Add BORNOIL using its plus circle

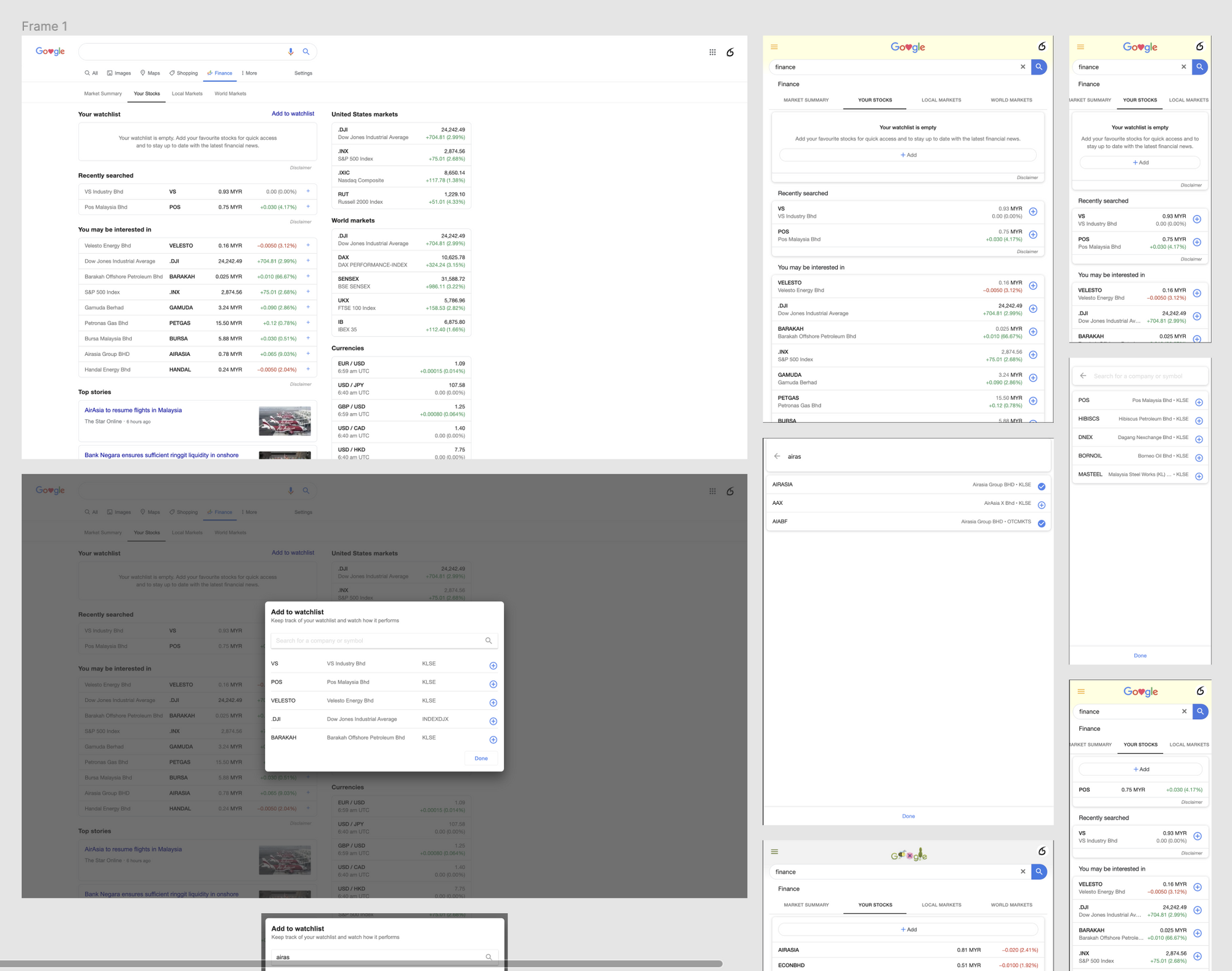(1199, 458)
